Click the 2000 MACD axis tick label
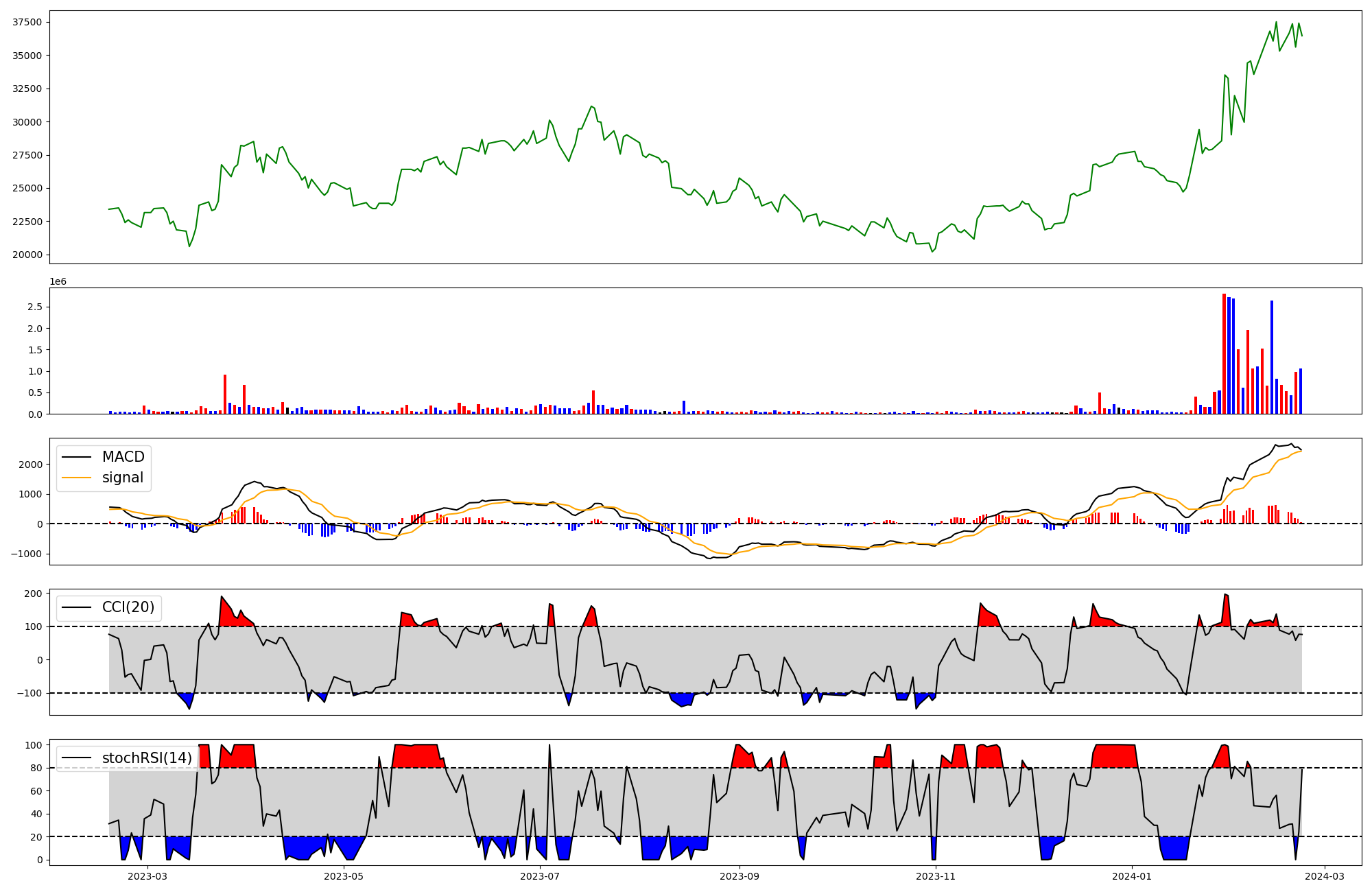 31,465
